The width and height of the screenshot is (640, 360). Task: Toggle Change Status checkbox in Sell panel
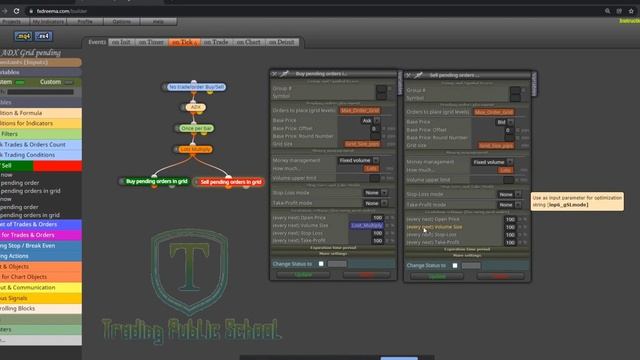click(455, 266)
